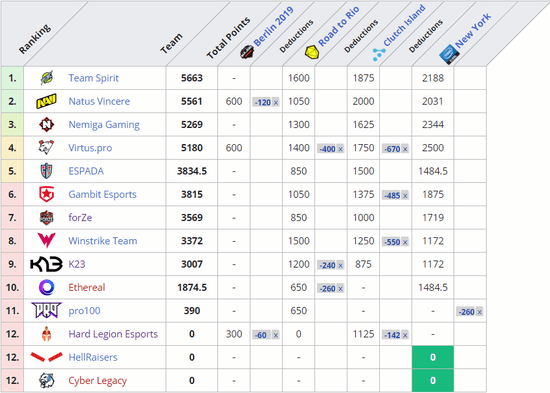Image resolution: width=550 pixels, height=393 pixels.
Task: Open the New York tournament link
Action: click(473, 31)
